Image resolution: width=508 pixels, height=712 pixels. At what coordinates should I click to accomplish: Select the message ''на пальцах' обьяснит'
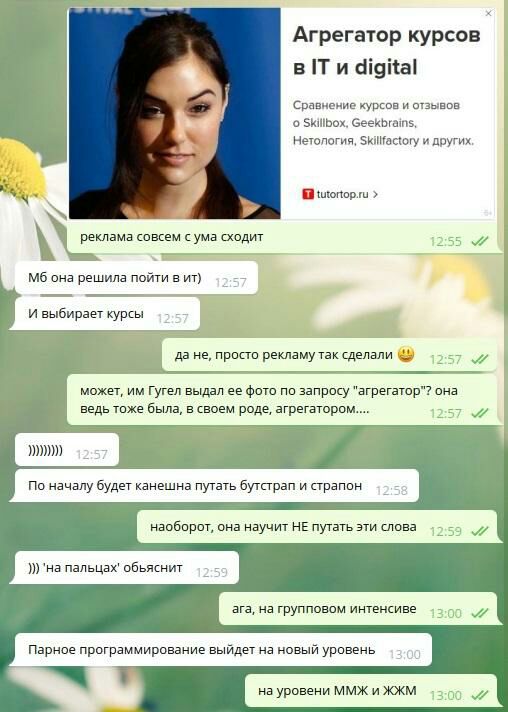pos(127,568)
